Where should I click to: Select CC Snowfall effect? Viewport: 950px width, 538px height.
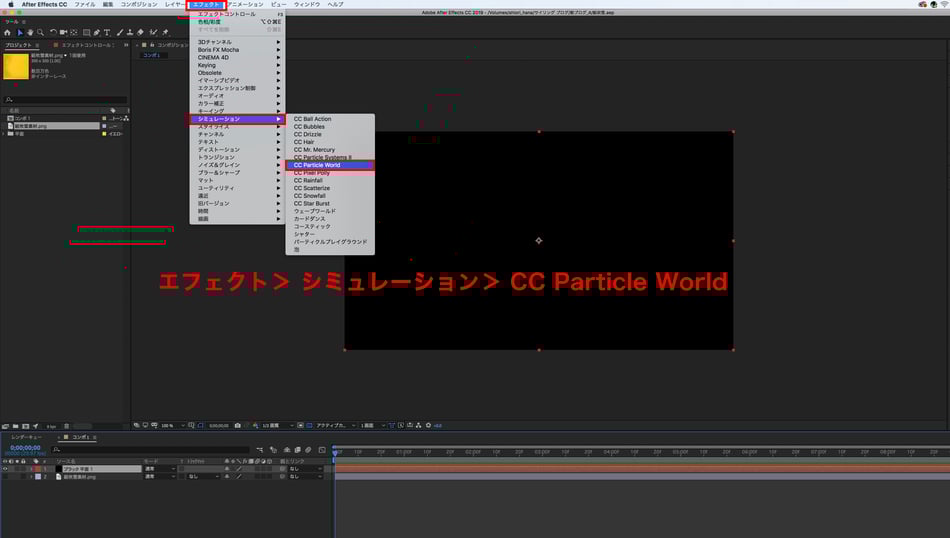click(311, 196)
